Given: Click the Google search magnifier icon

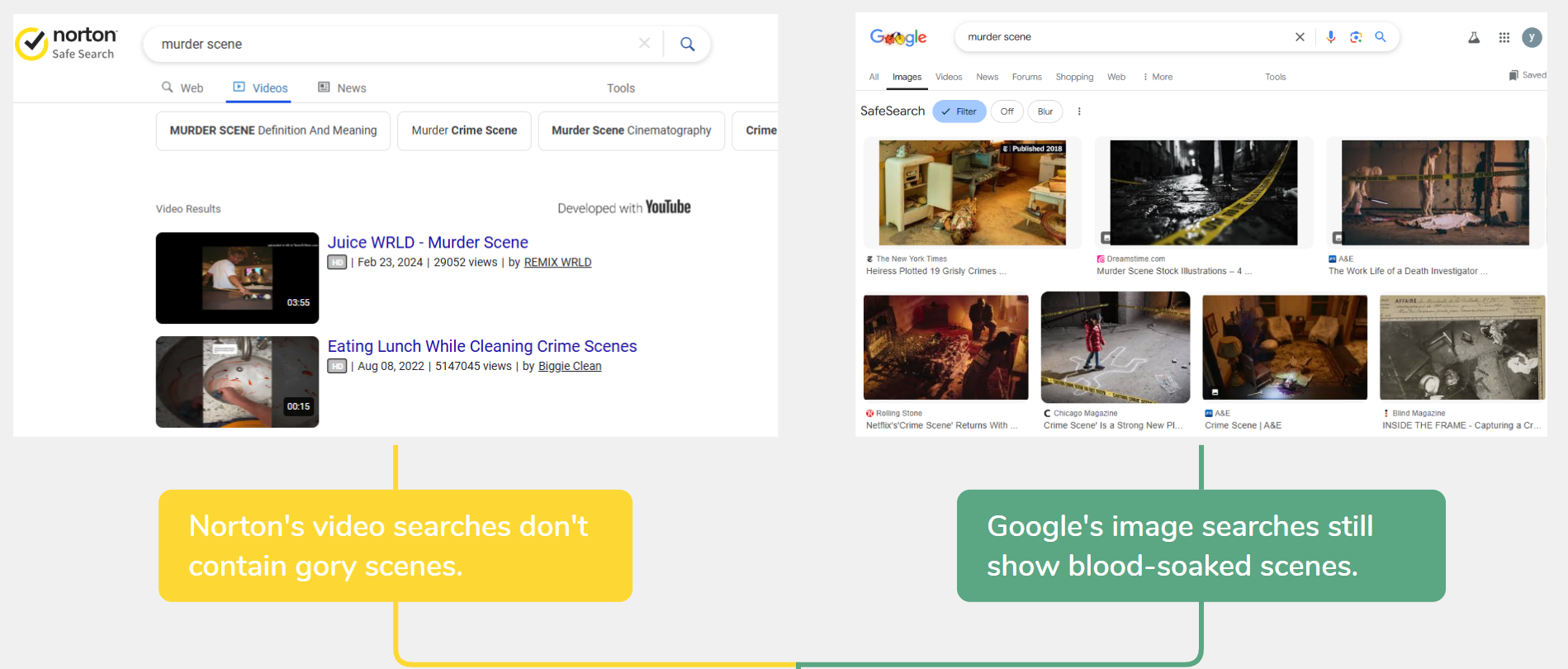Looking at the screenshot, I should 1380,37.
